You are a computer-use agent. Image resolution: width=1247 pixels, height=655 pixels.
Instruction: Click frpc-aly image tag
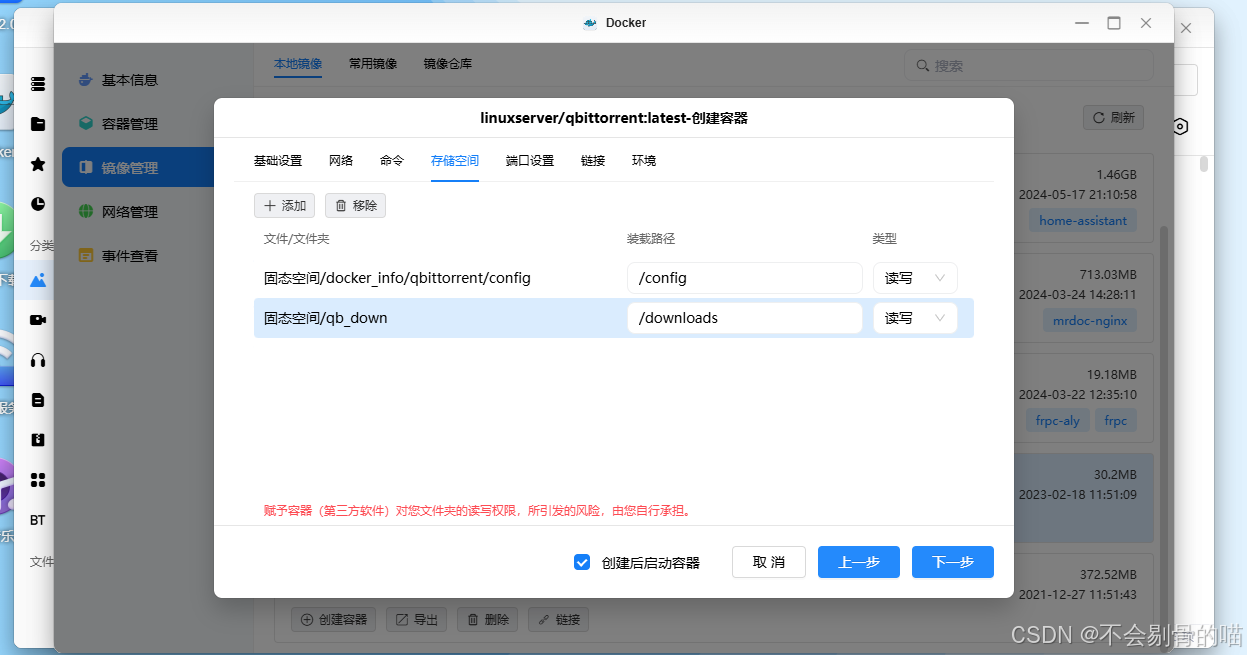tap(1058, 421)
